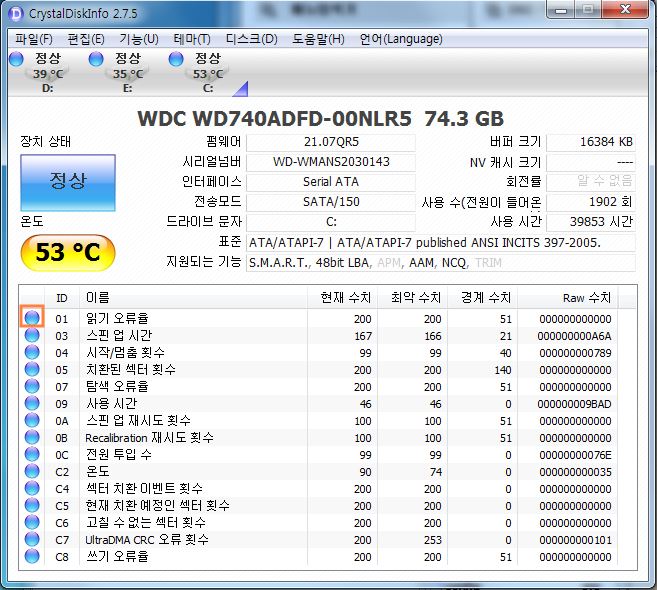Screen dimensions: 657x590
Task: Click status orb for C5 row
Action: [32, 505]
